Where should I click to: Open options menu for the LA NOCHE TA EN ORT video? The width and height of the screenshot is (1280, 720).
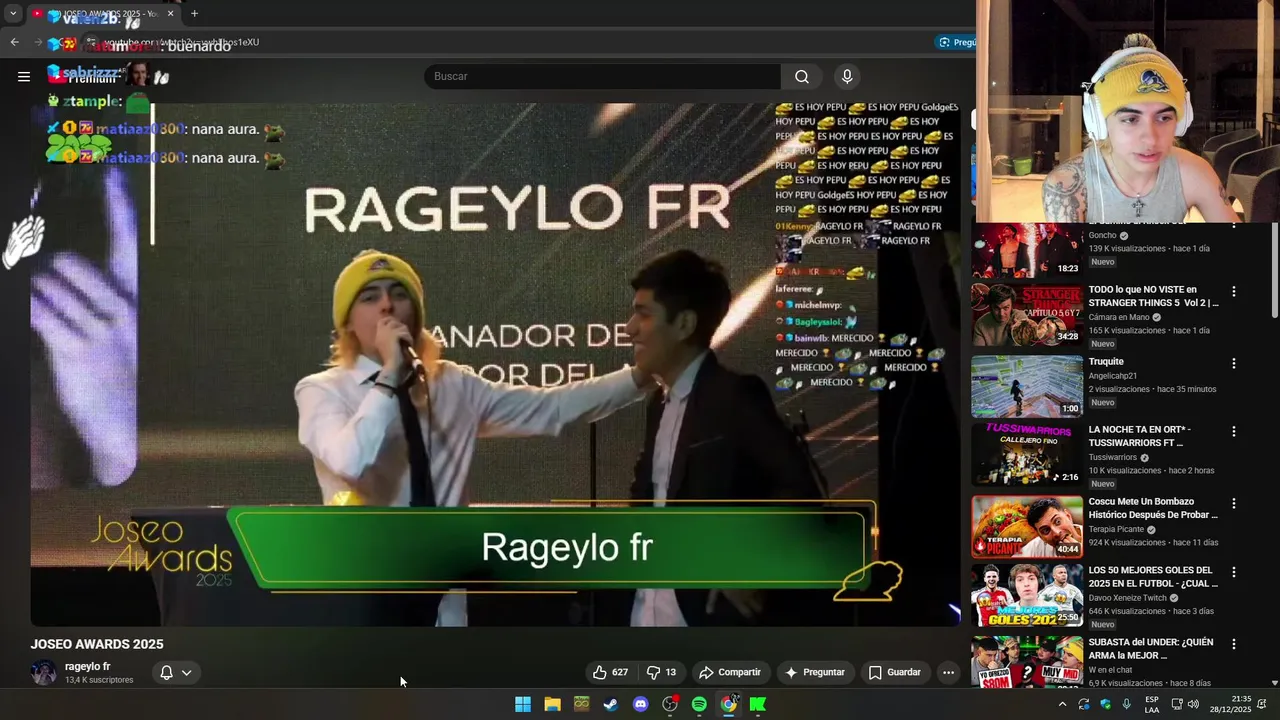(x=1233, y=431)
